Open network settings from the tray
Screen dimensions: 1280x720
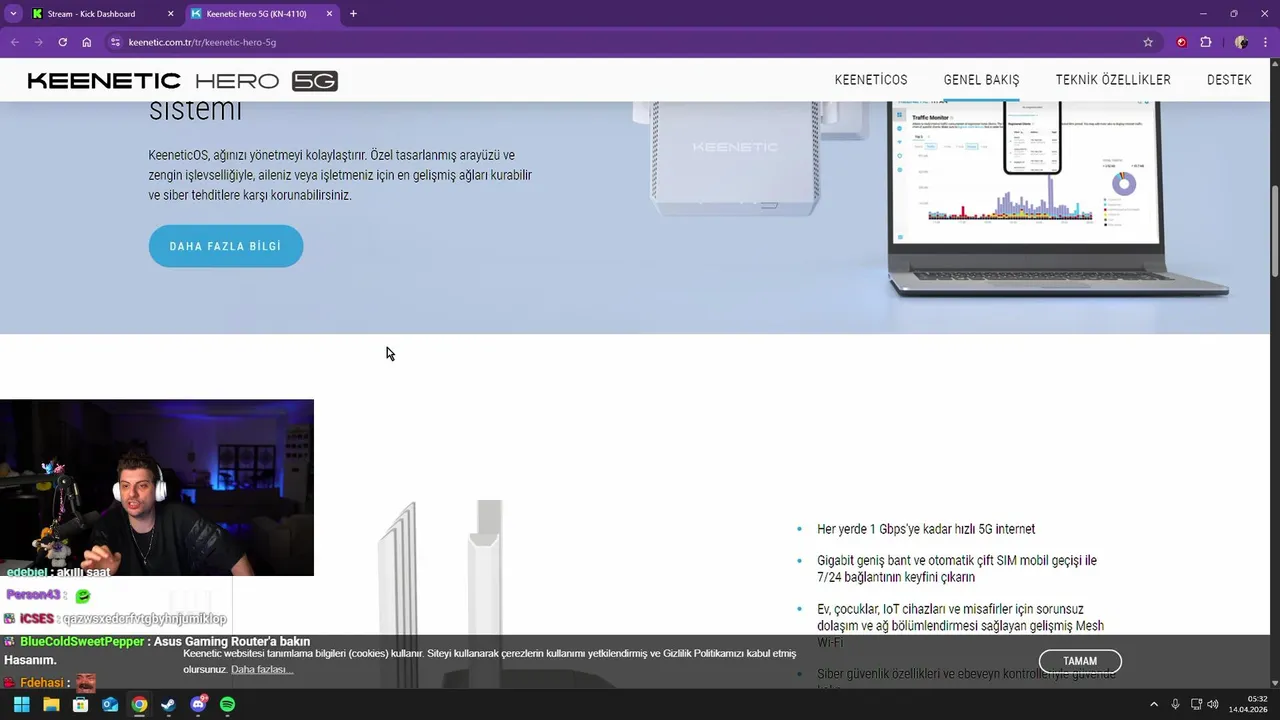click(1196, 704)
